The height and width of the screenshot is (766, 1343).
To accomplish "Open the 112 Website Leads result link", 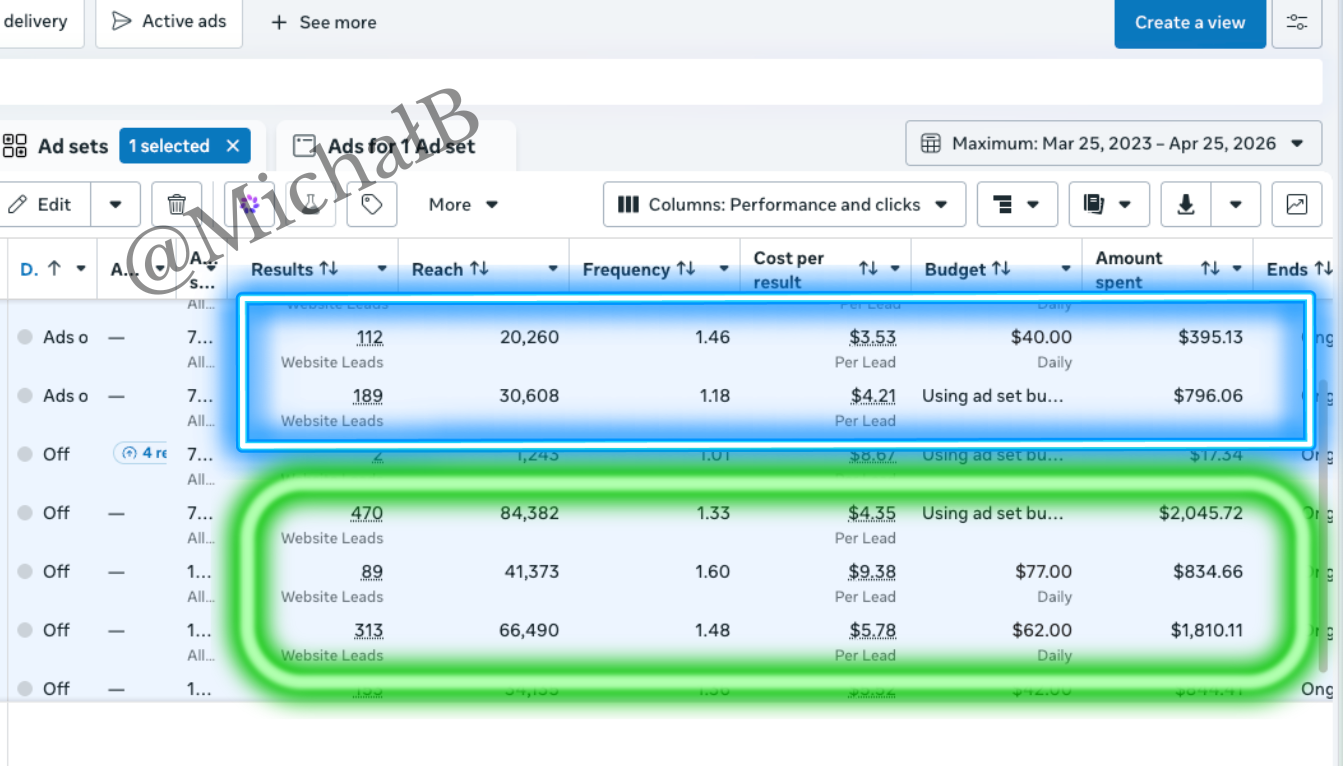I will click(x=370, y=338).
